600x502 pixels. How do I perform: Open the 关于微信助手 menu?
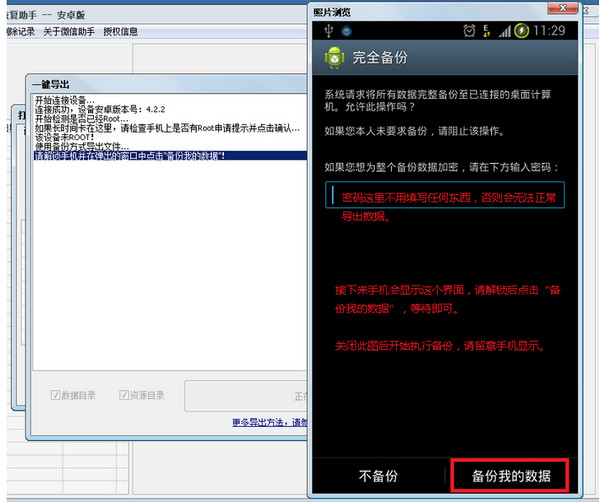click(x=69, y=32)
